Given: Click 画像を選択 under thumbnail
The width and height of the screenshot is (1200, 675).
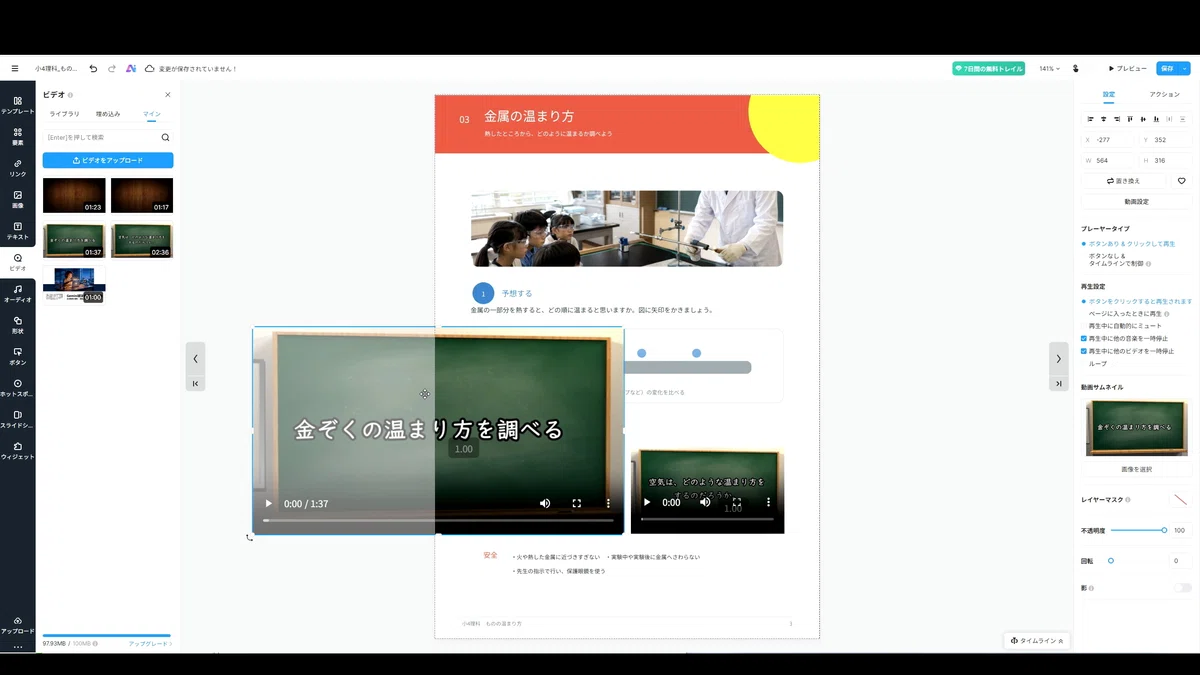Looking at the screenshot, I should tap(1137, 469).
